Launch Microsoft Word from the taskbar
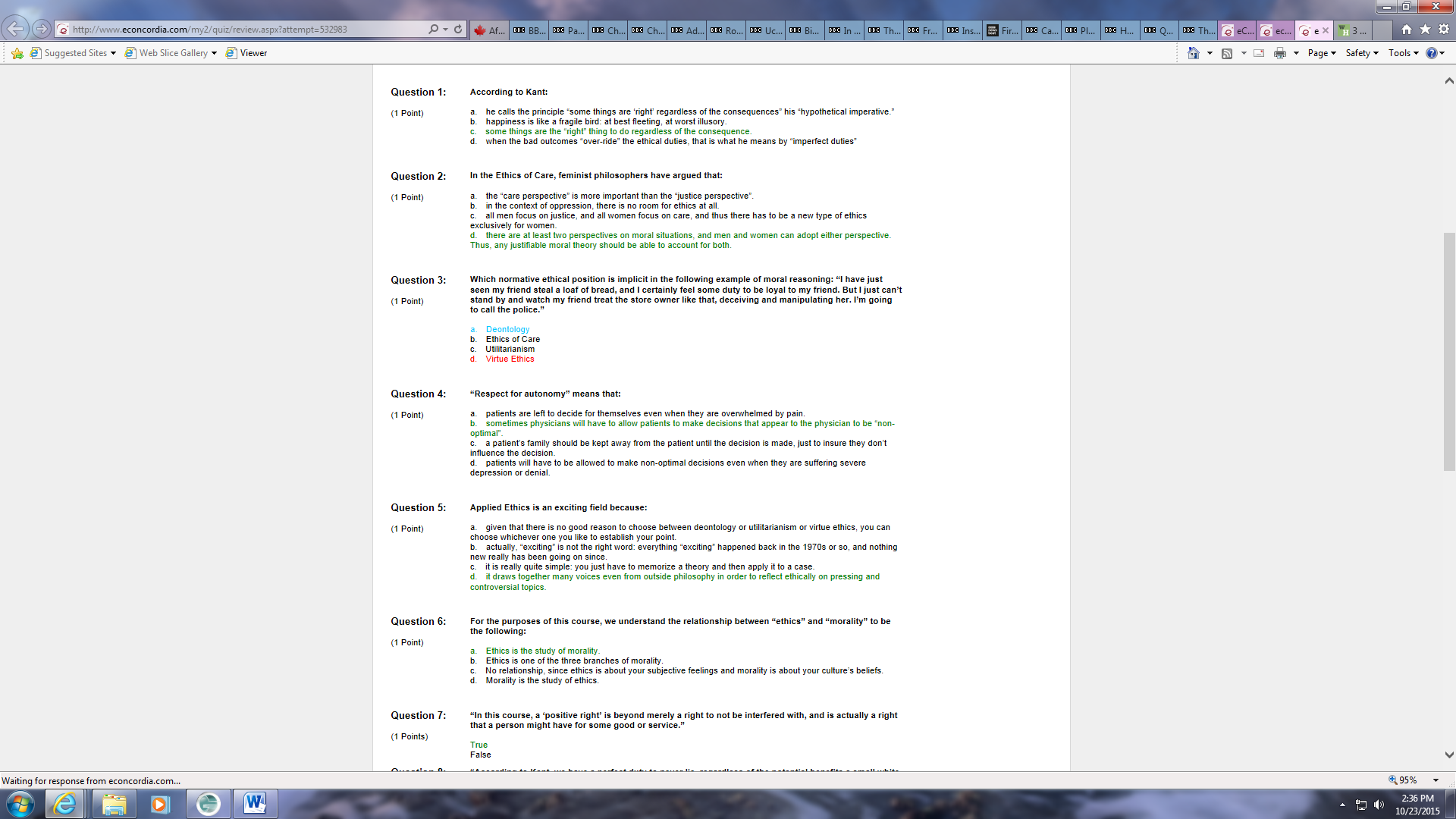 tap(255, 803)
